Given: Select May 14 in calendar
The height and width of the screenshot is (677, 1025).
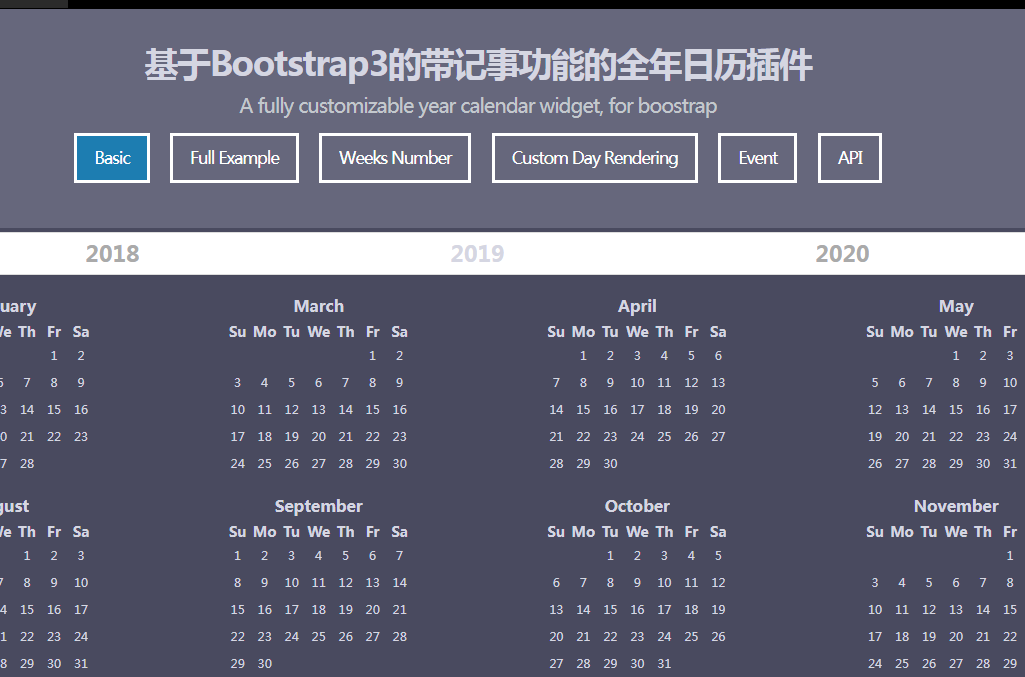Looking at the screenshot, I should coord(929,410).
